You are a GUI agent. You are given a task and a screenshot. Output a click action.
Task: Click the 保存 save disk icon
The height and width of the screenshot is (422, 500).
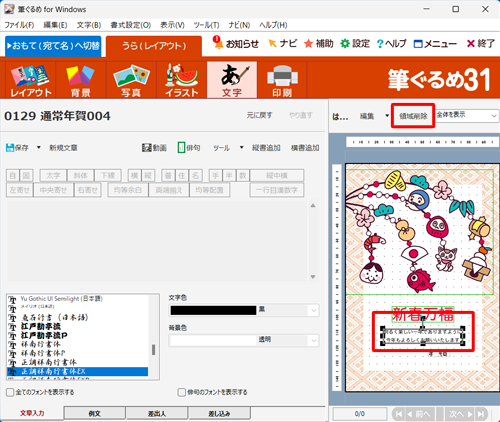[x=10, y=148]
